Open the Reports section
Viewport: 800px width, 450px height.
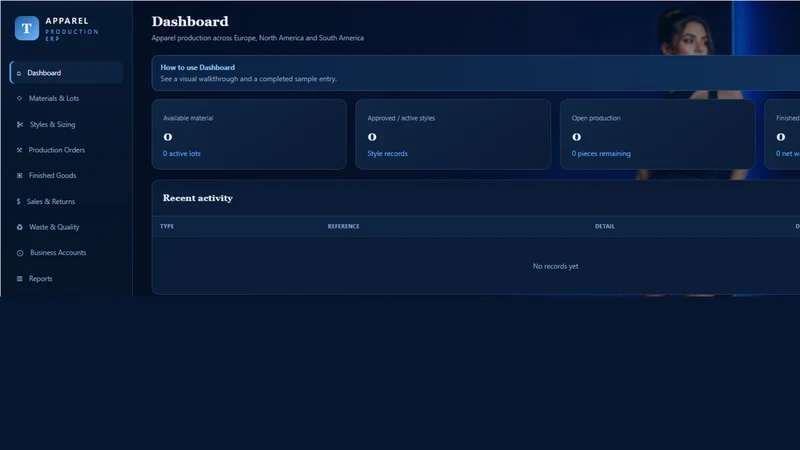[66, 279]
